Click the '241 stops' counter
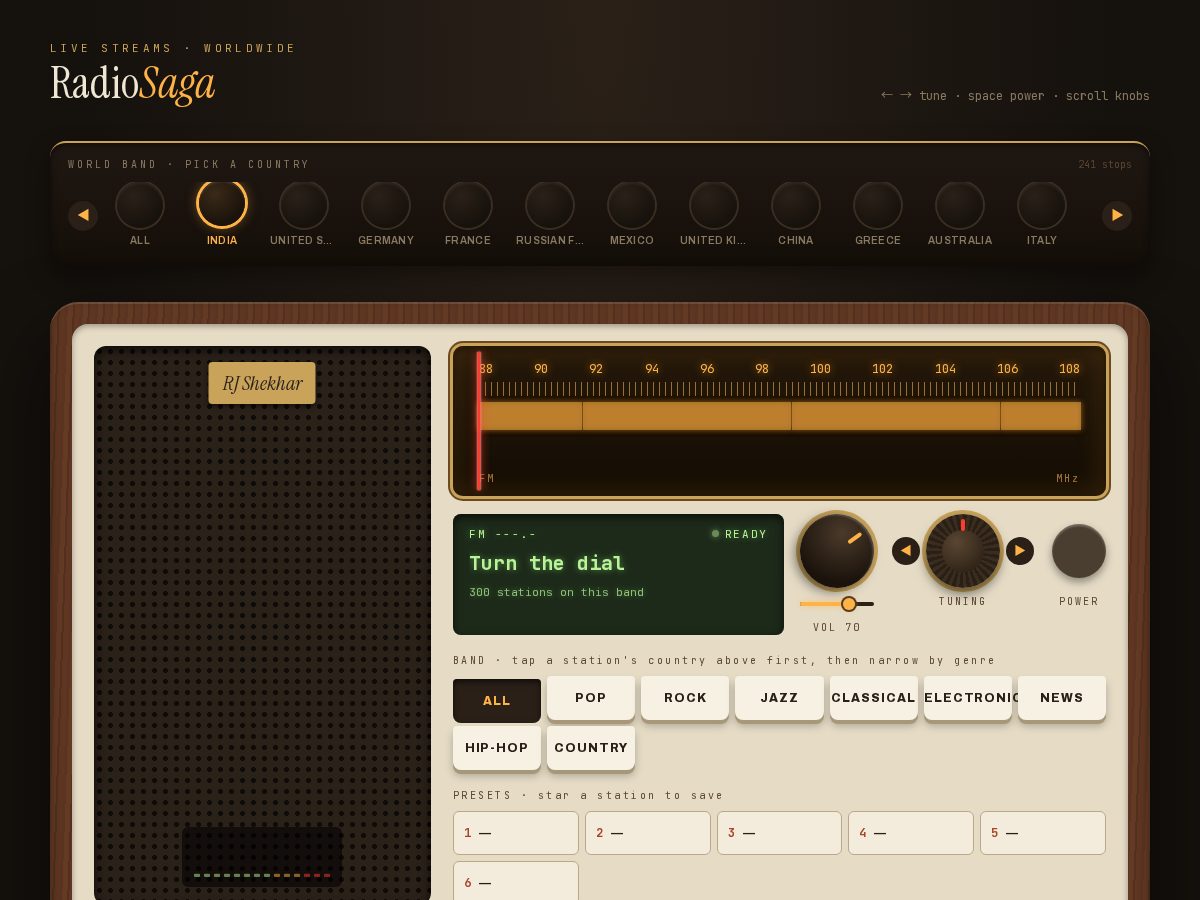The width and height of the screenshot is (1200, 900). coord(1105,165)
